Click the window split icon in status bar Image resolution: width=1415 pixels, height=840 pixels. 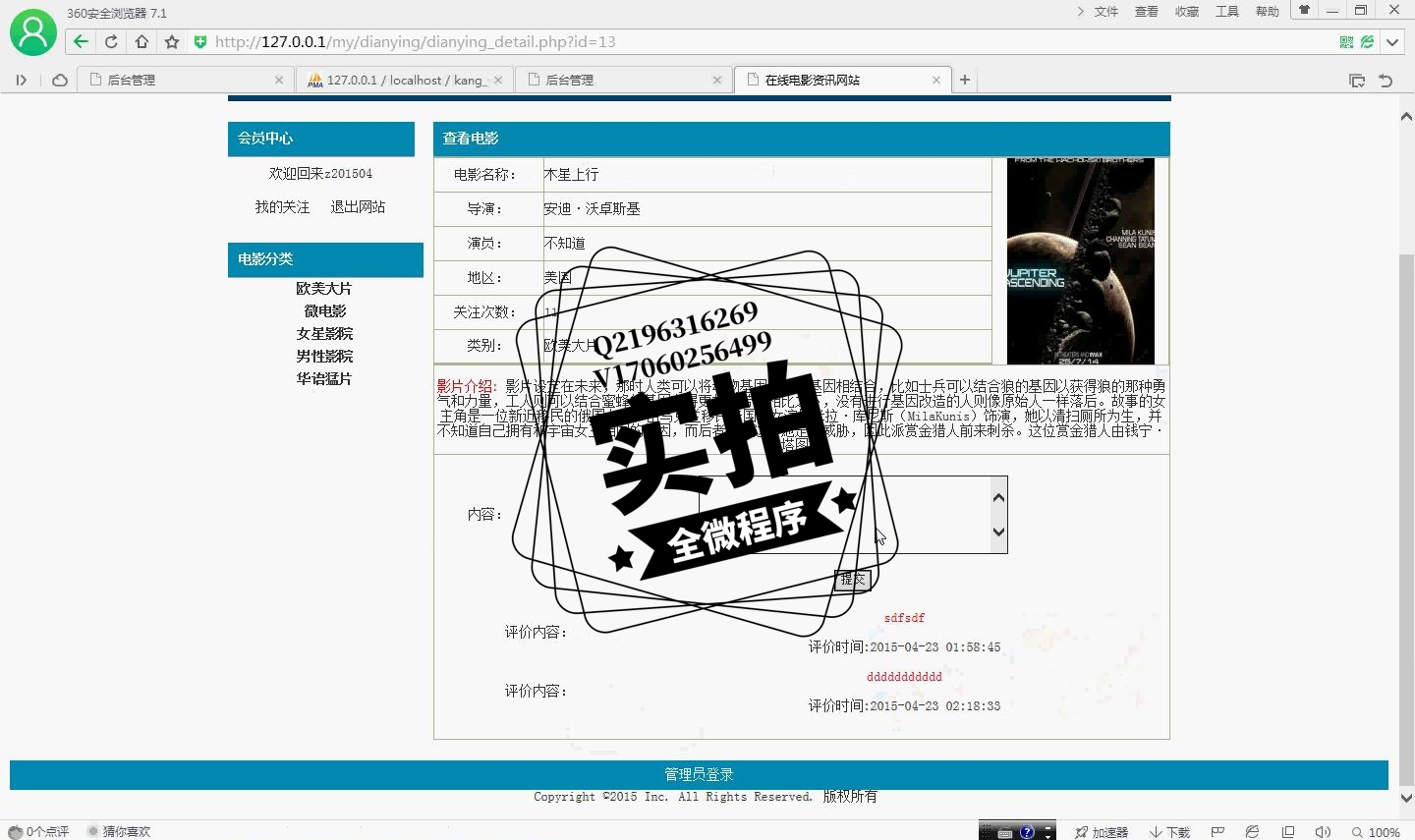tap(1288, 832)
